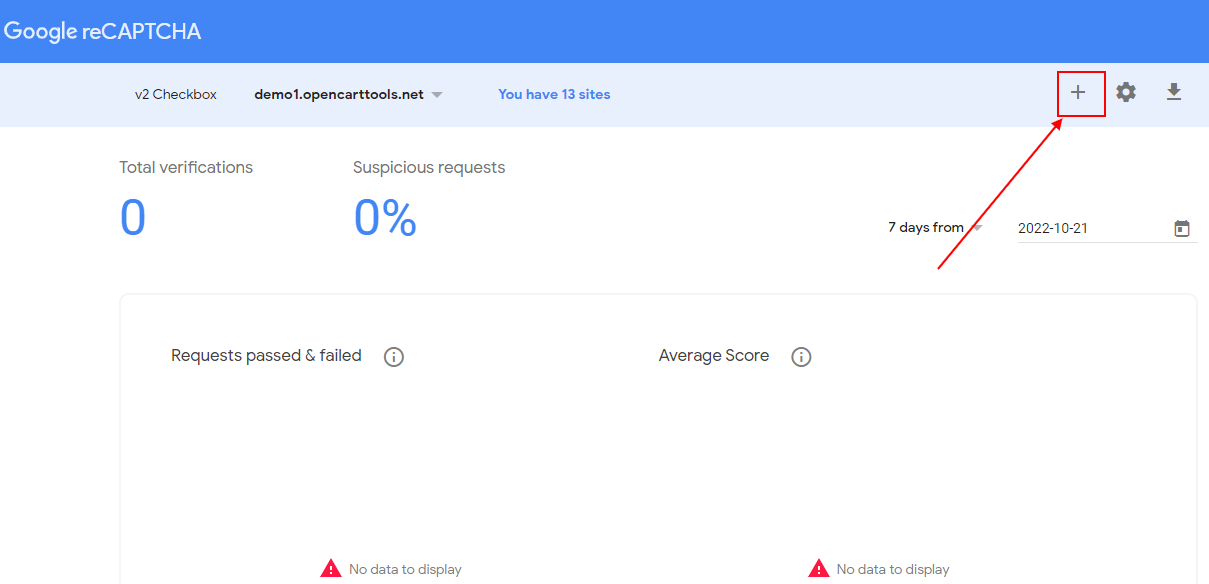
Task: Click the "Suspicious requests" label
Action: (x=429, y=168)
